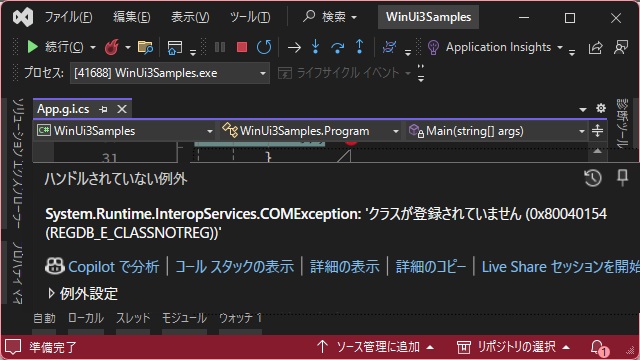Screen dimensions: 640x360
Task: Select the App.g.i.cs document tab
Action: 63,109
